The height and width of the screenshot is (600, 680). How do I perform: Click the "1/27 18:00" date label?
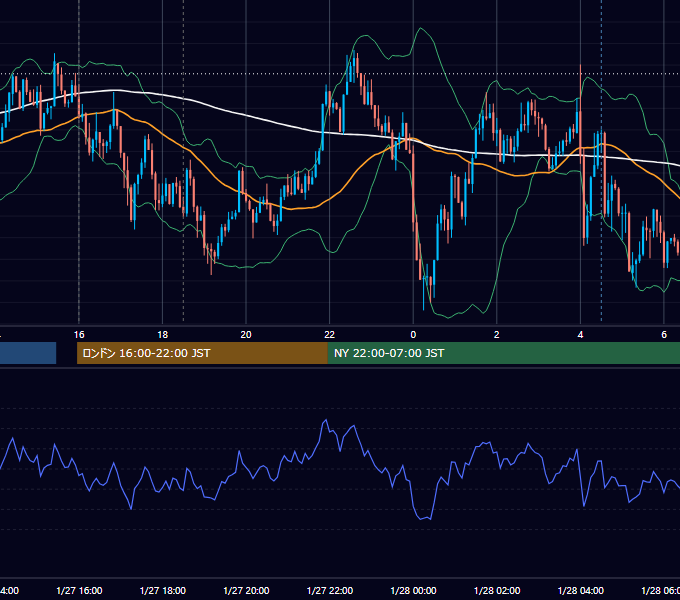click(163, 590)
